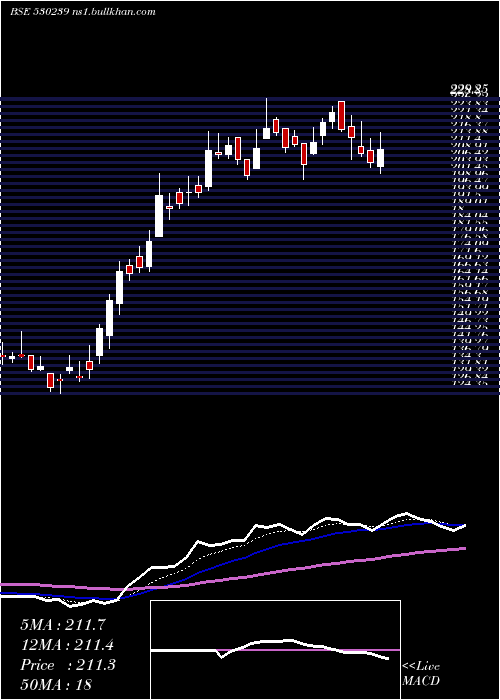Click the top price label 229.85
This screenshot has width=500, height=700.
pyautogui.click(x=469, y=90)
